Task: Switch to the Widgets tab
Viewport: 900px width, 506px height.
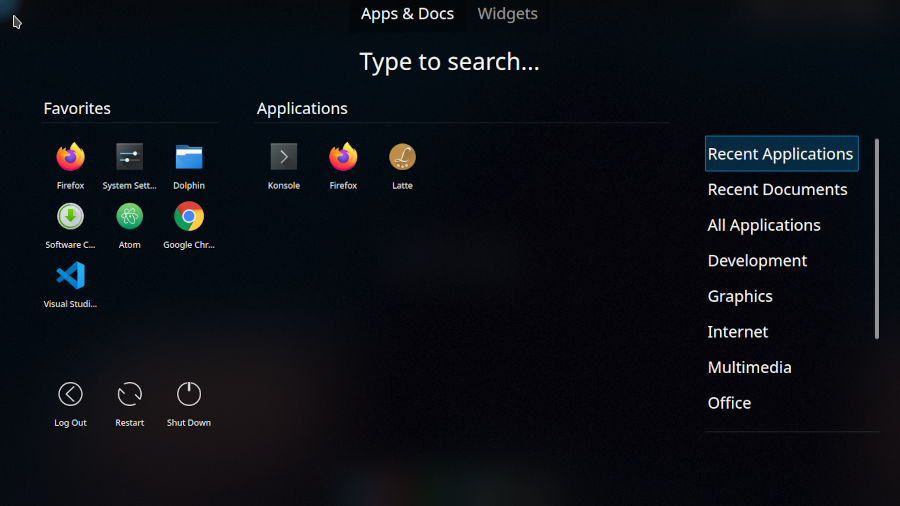Action: coord(507,14)
